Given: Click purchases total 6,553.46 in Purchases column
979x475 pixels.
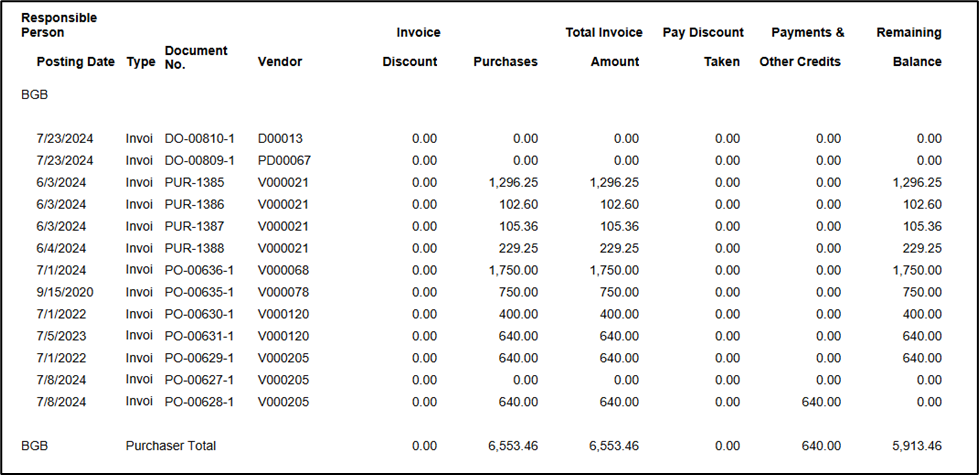Looking at the screenshot, I should [x=513, y=446].
